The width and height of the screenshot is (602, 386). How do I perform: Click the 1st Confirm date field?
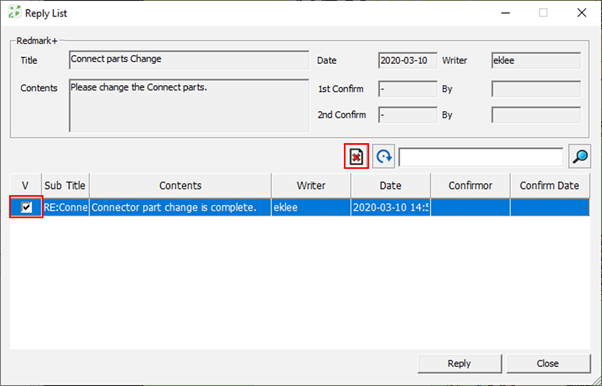pos(408,89)
